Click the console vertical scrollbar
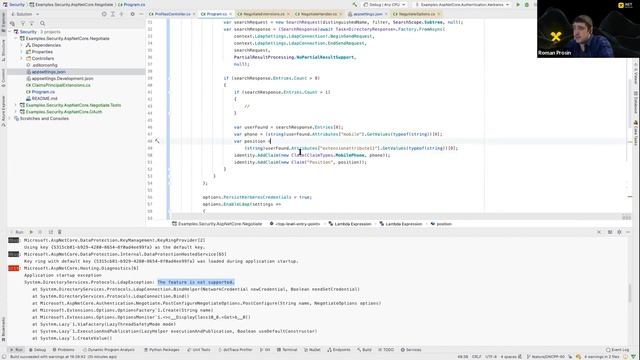The width and height of the screenshot is (640, 360). tap(629, 292)
